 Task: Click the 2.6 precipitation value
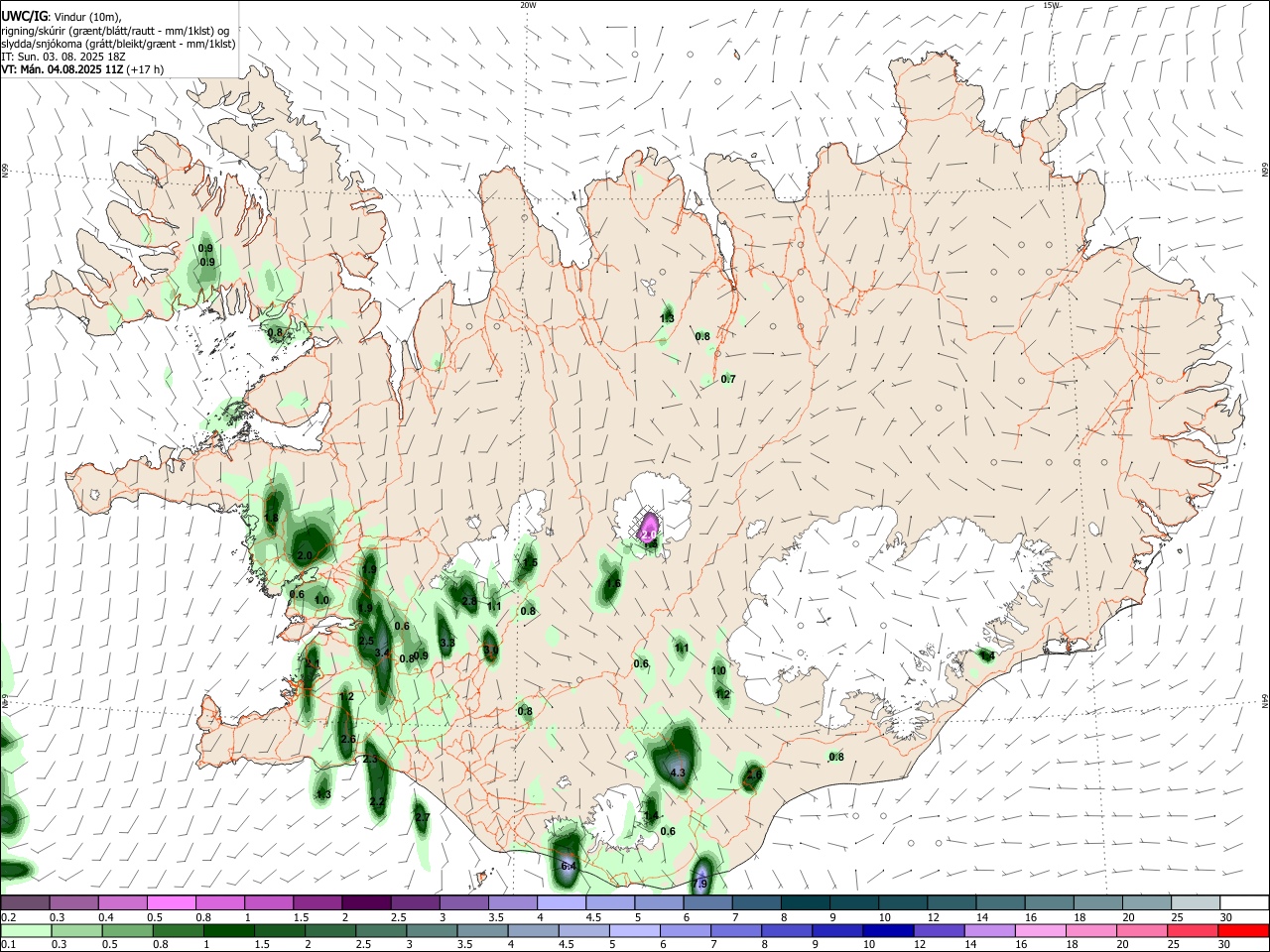[348, 739]
